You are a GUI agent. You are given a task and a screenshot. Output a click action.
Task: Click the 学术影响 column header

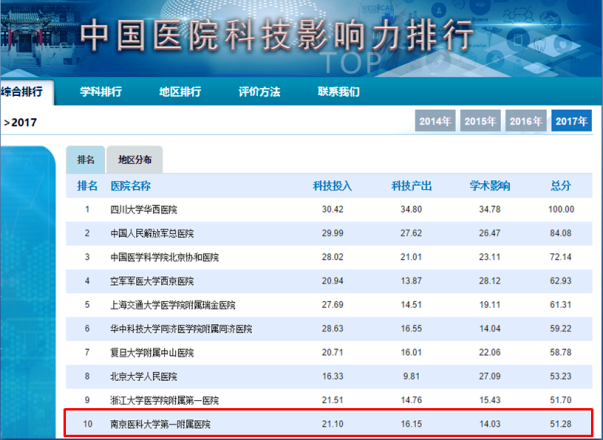pyautogui.click(x=490, y=186)
